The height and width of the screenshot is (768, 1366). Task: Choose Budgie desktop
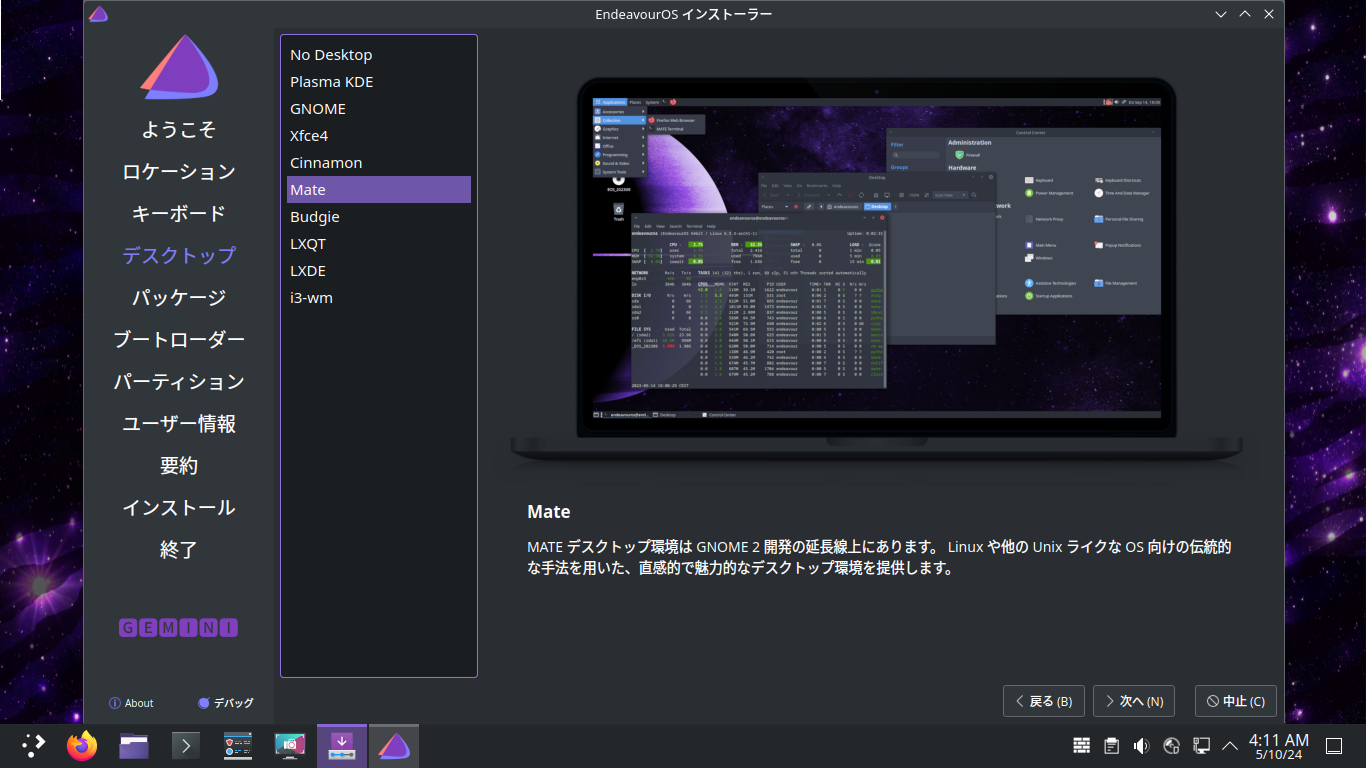coord(379,217)
